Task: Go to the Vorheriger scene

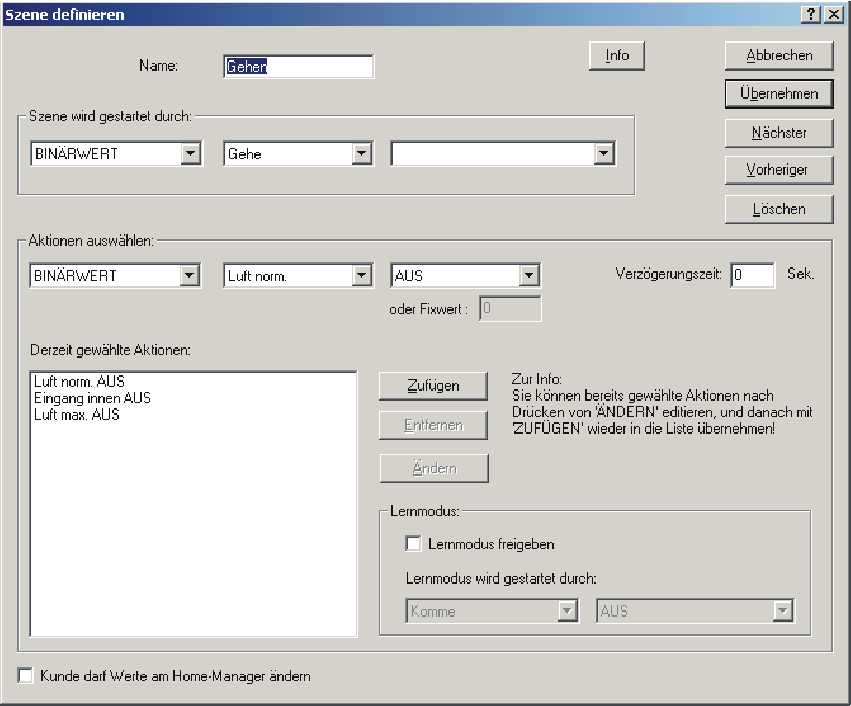Action: pos(779,170)
